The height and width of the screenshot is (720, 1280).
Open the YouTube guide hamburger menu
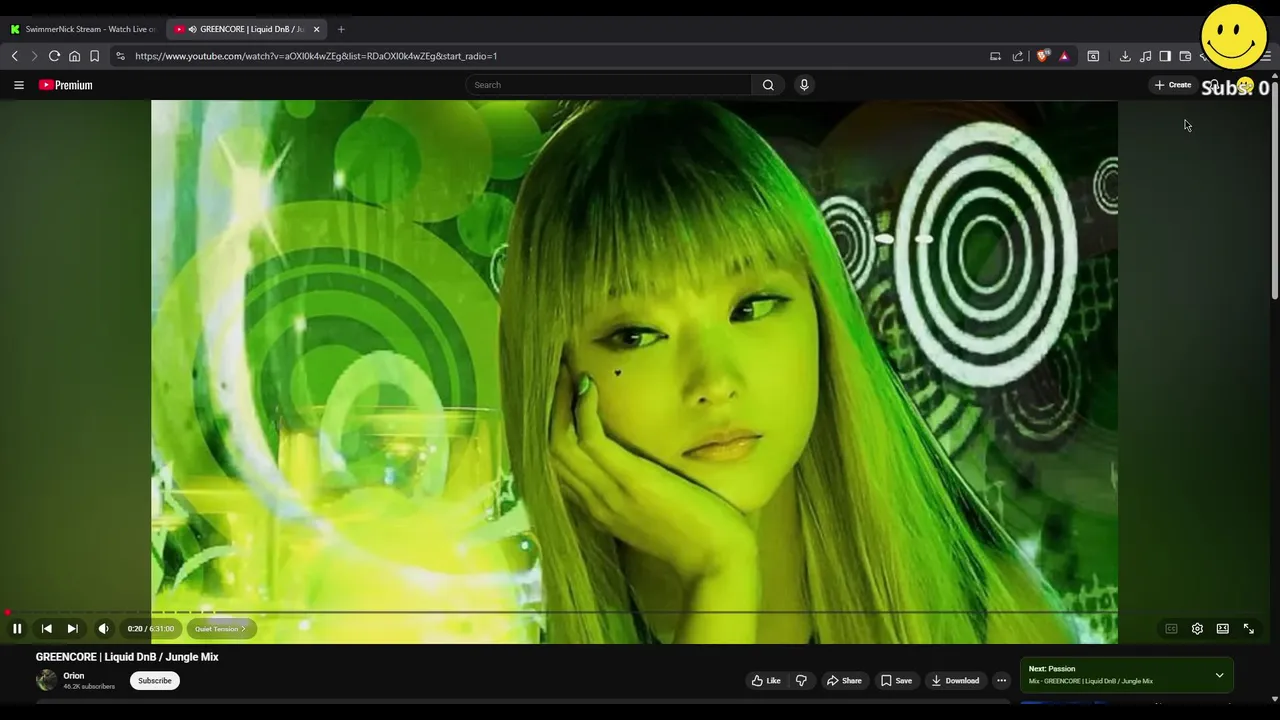click(19, 85)
